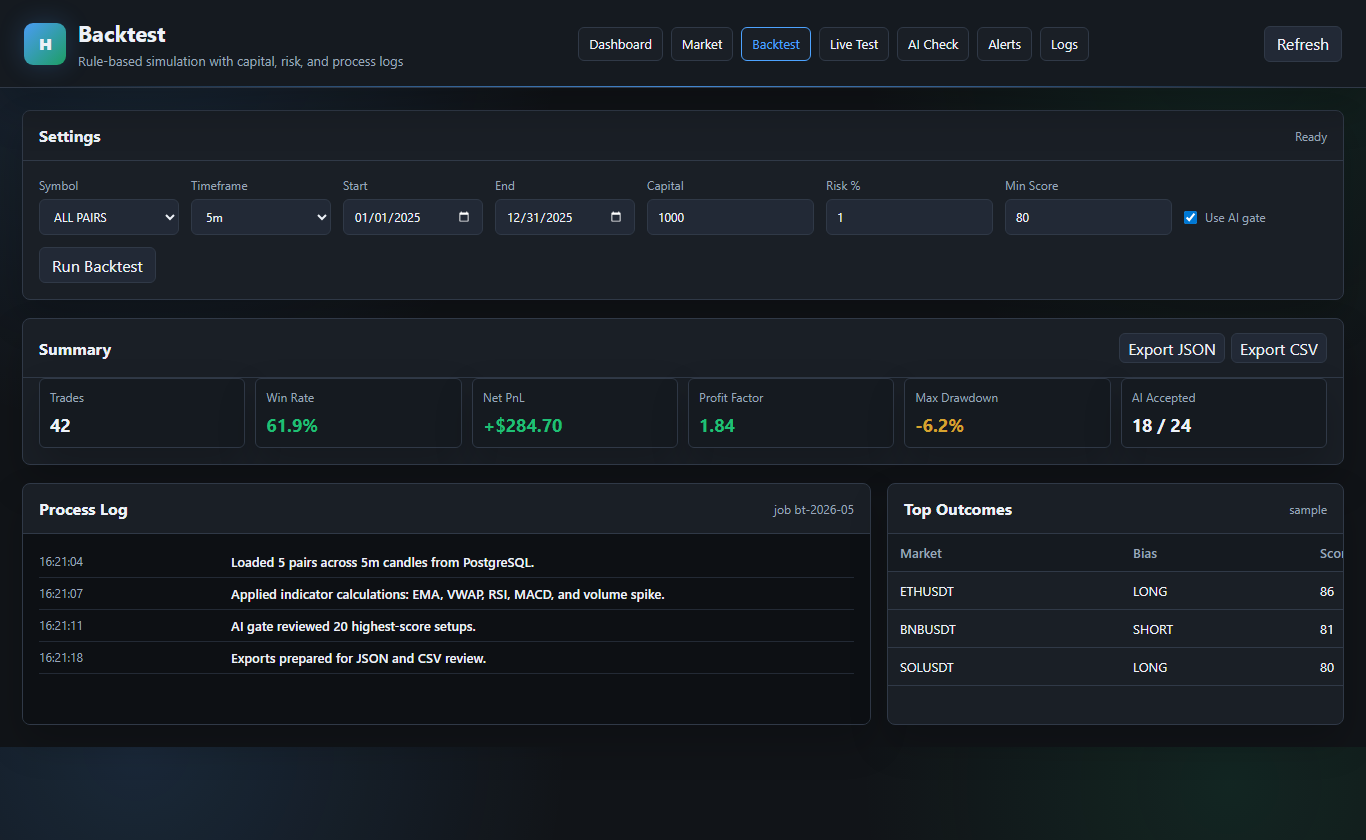1366x840 pixels.
Task: Click the H app logo icon
Action: [45, 44]
